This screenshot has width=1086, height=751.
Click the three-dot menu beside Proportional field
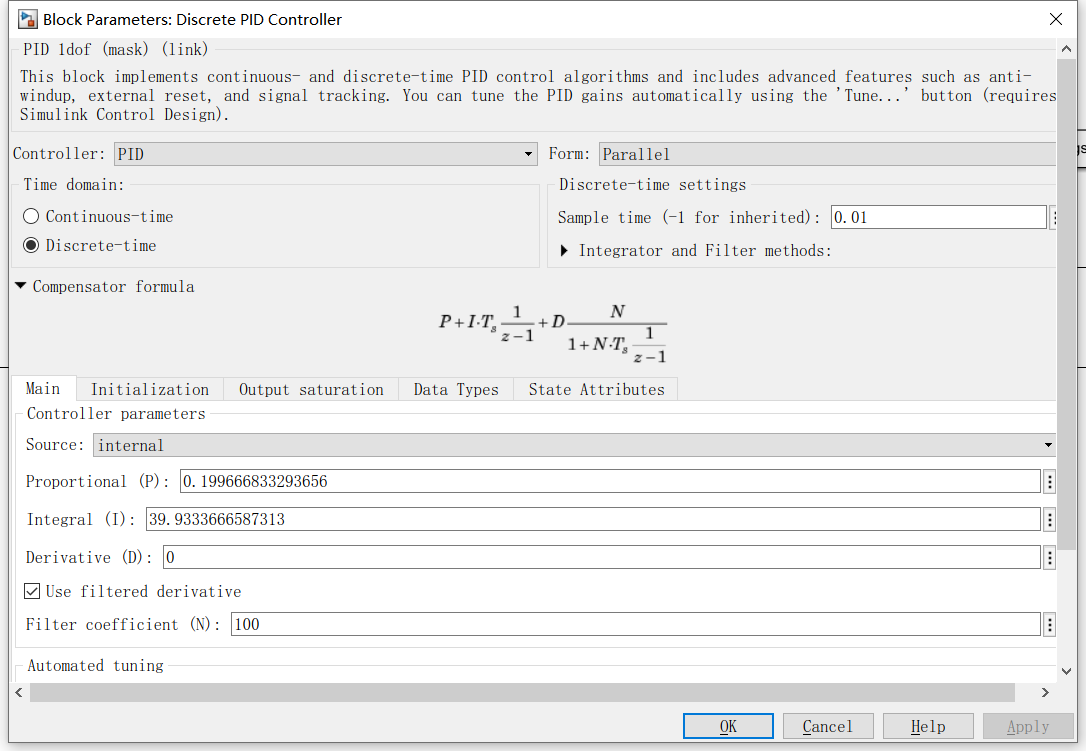(x=1049, y=482)
